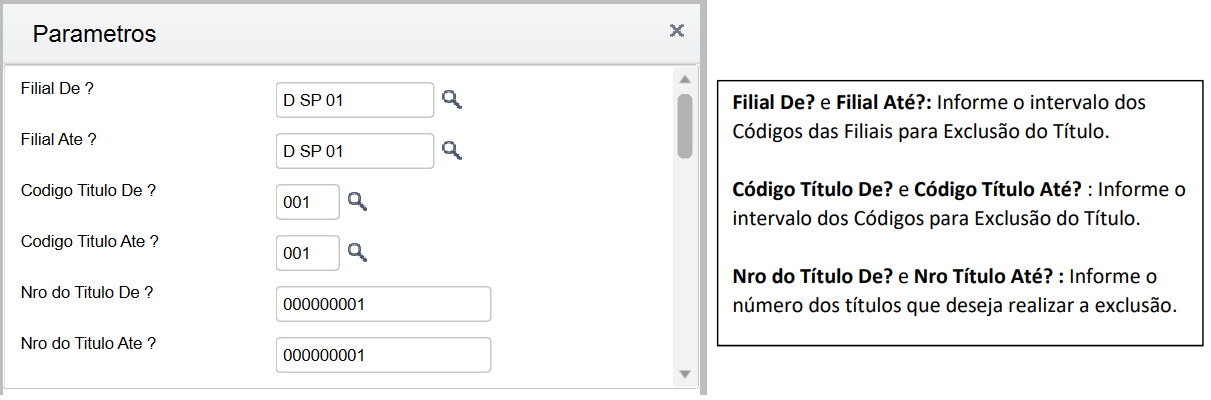The image size is (1211, 400).
Task: Click into the Nro do Titulo De field
Action: [x=383, y=304]
